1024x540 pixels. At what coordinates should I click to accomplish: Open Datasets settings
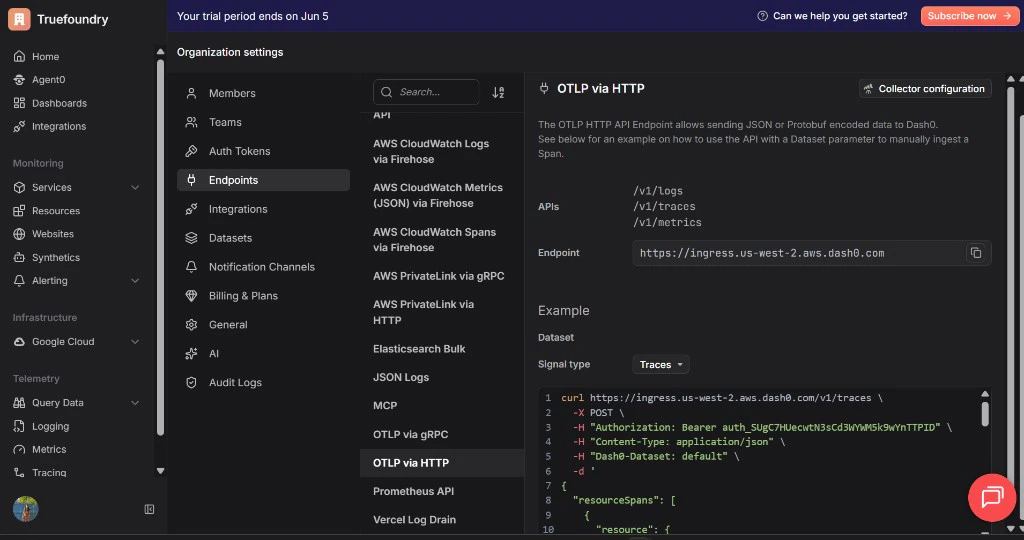pos(263,238)
